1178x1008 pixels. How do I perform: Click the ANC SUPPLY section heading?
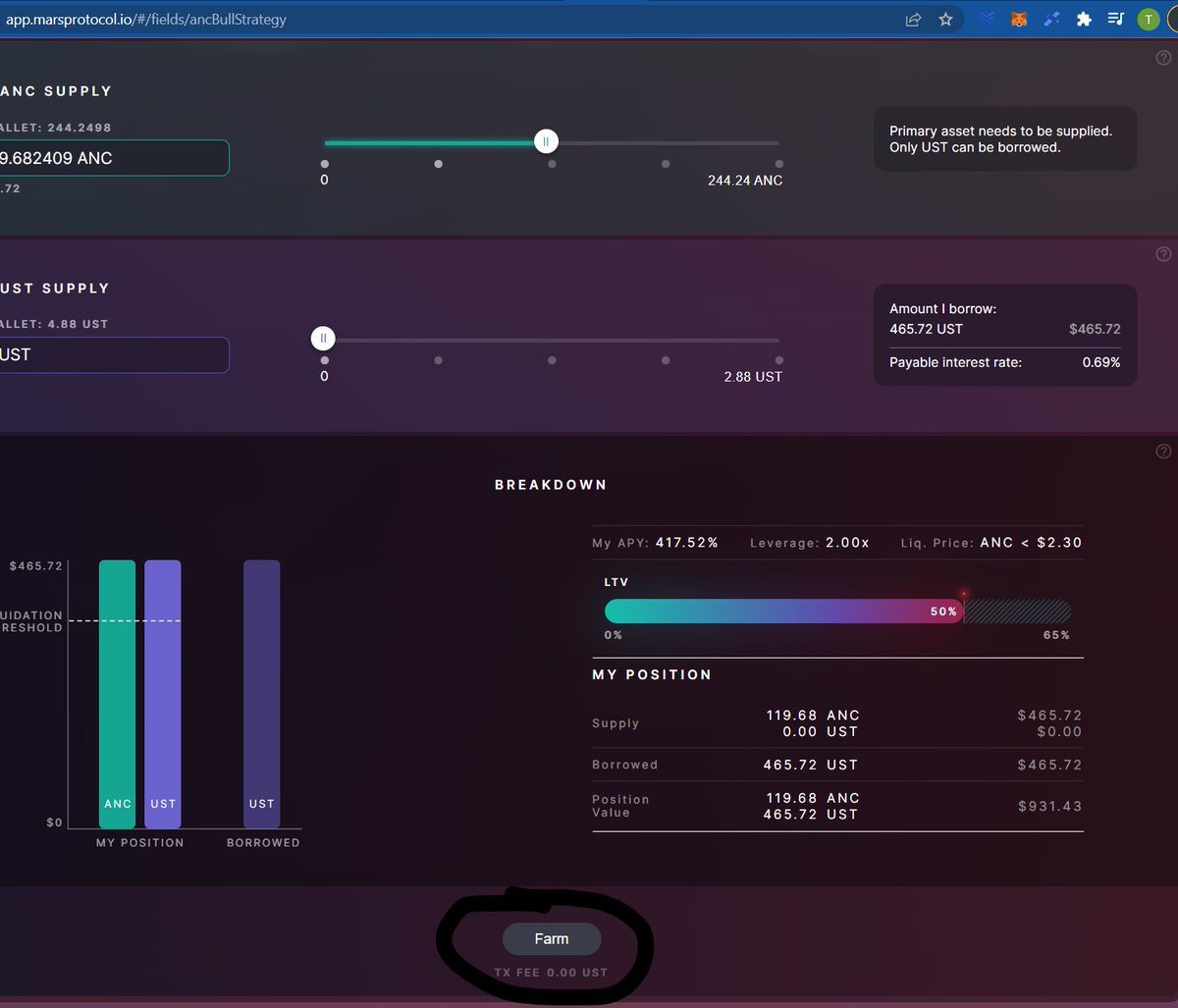[56, 91]
